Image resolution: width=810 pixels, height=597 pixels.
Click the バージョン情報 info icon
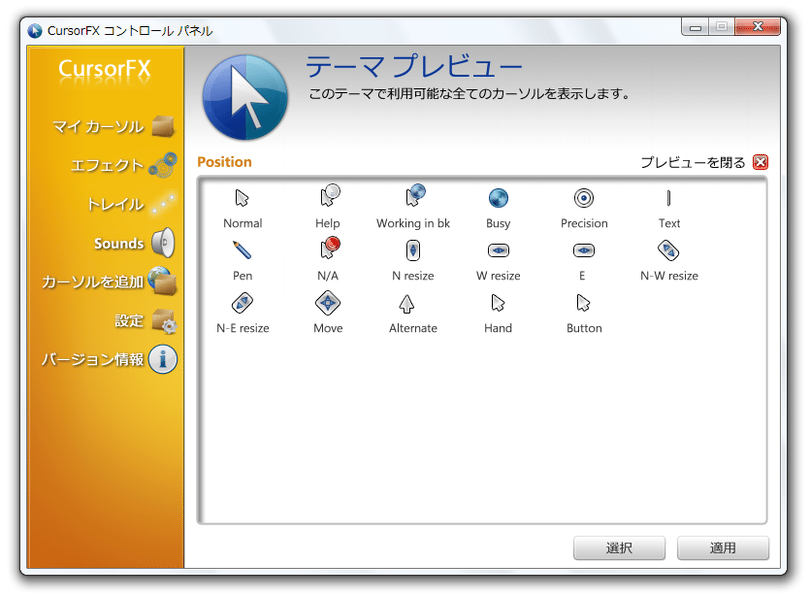pos(163,359)
